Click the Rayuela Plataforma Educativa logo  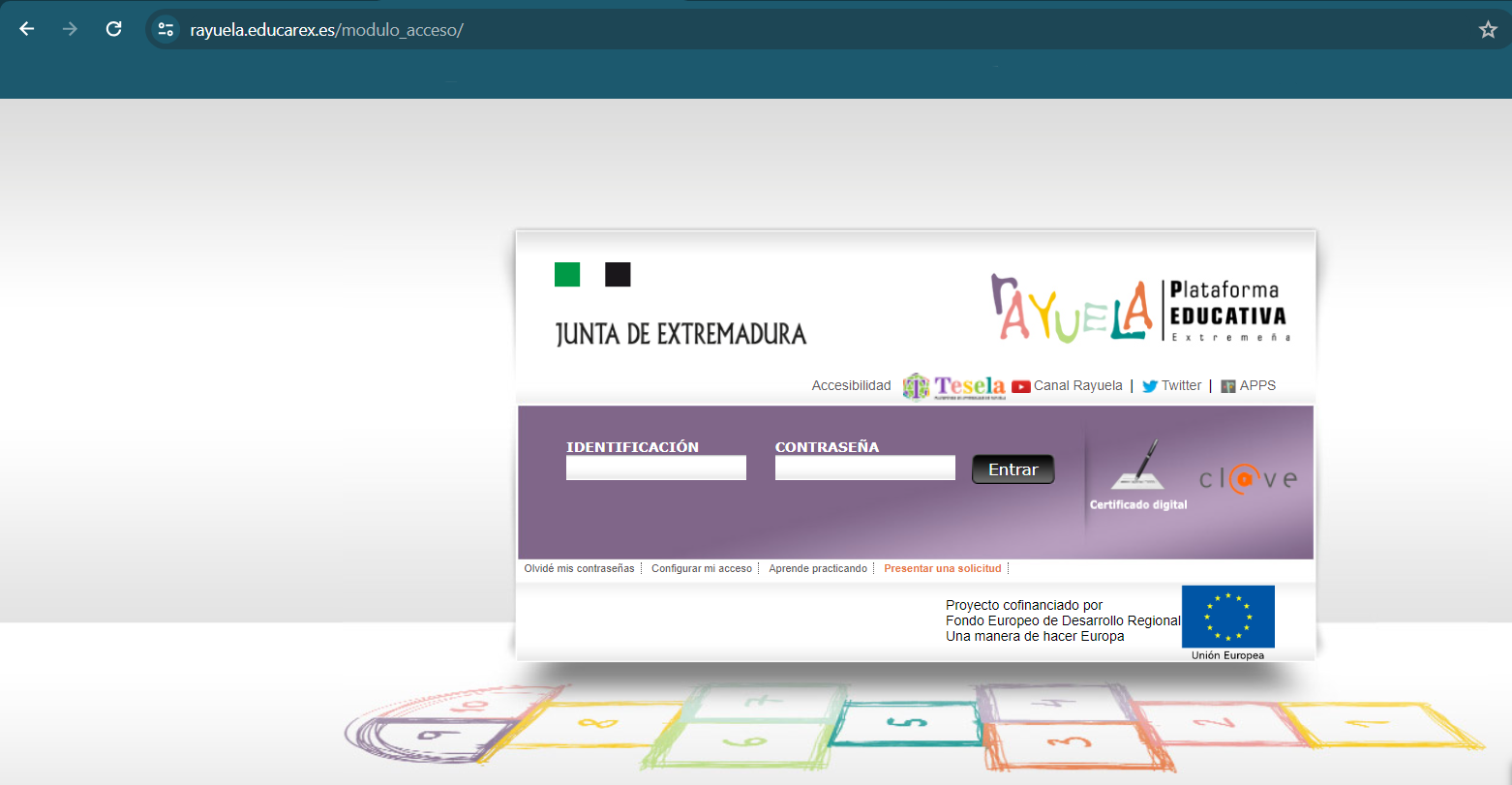coord(1140,309)
